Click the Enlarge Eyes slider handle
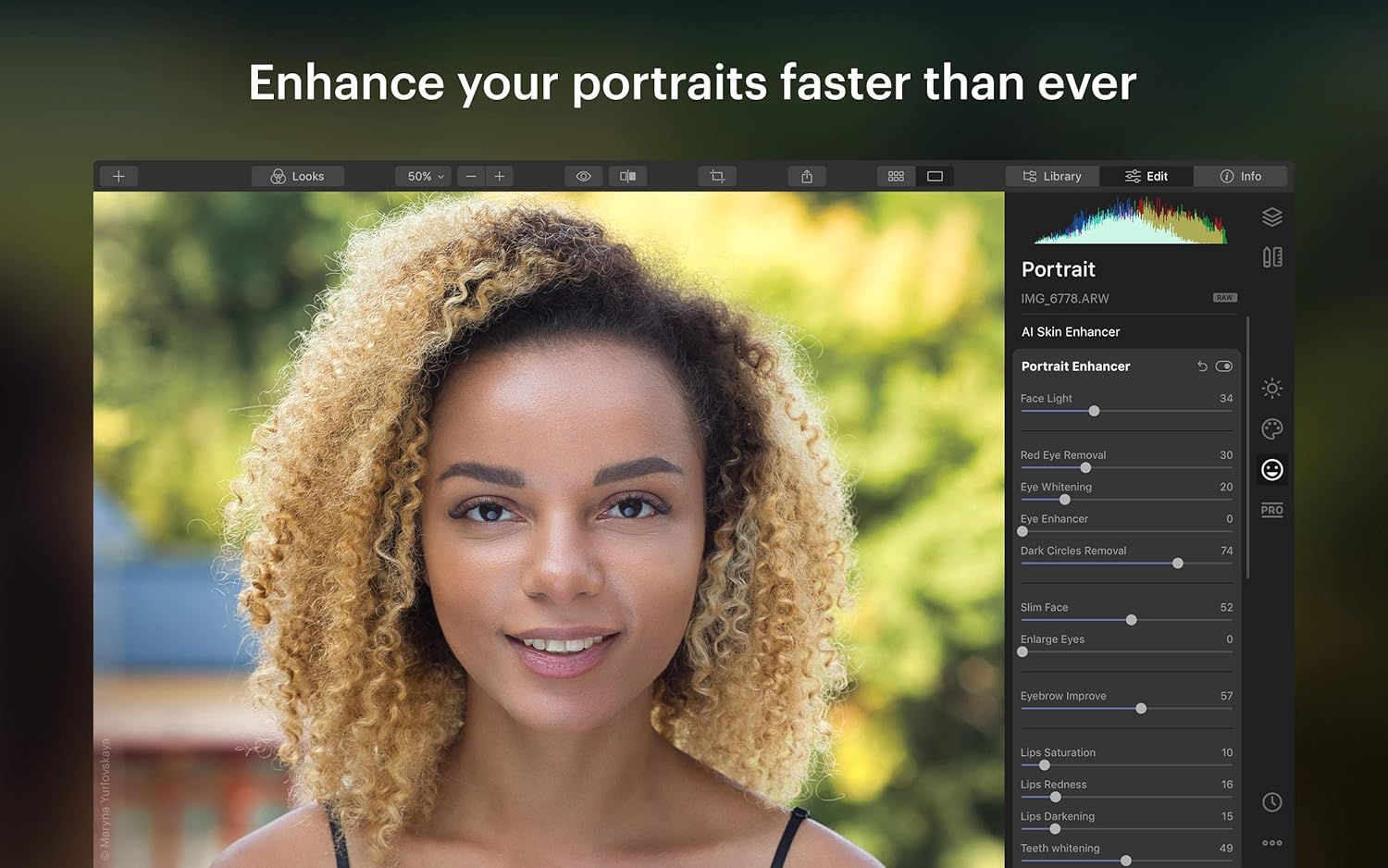The width and height of the screenshot is (1388, 868). tap(1022, 651)
